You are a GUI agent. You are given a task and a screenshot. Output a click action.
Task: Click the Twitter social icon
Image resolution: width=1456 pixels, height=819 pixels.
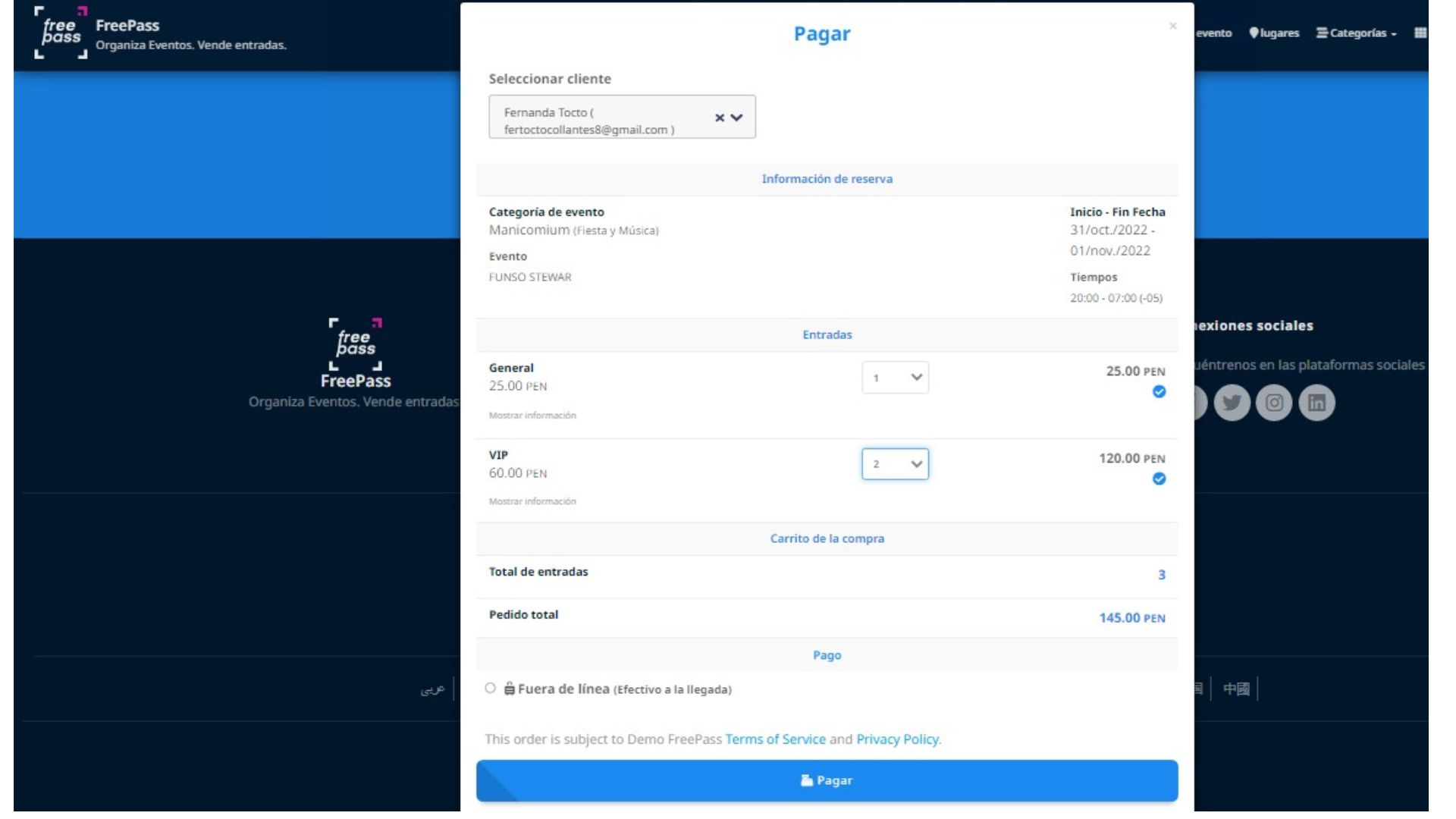pyautogui.click(x=1232, y=403)
